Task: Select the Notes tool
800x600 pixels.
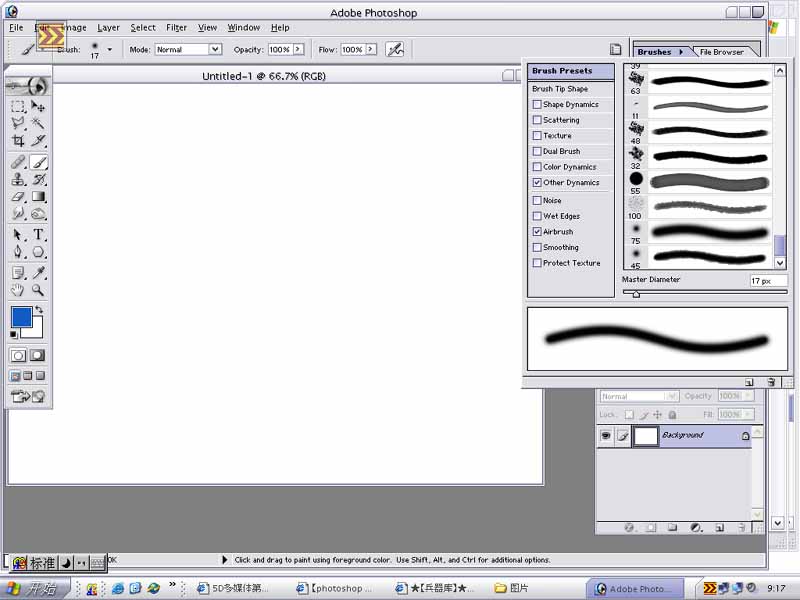Action: 18,273
